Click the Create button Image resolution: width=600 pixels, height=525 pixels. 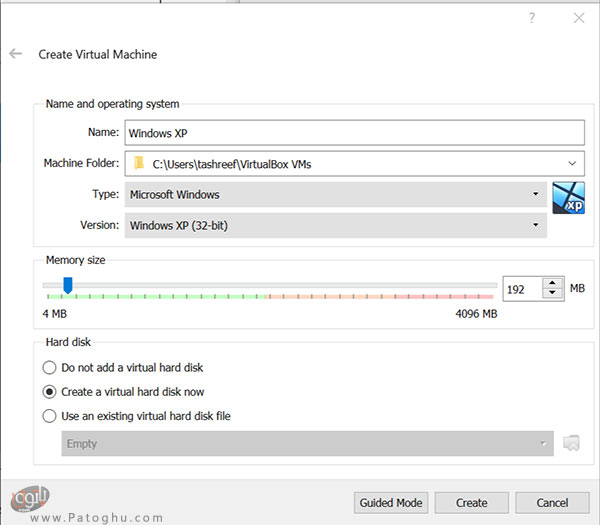click(471, 502)
